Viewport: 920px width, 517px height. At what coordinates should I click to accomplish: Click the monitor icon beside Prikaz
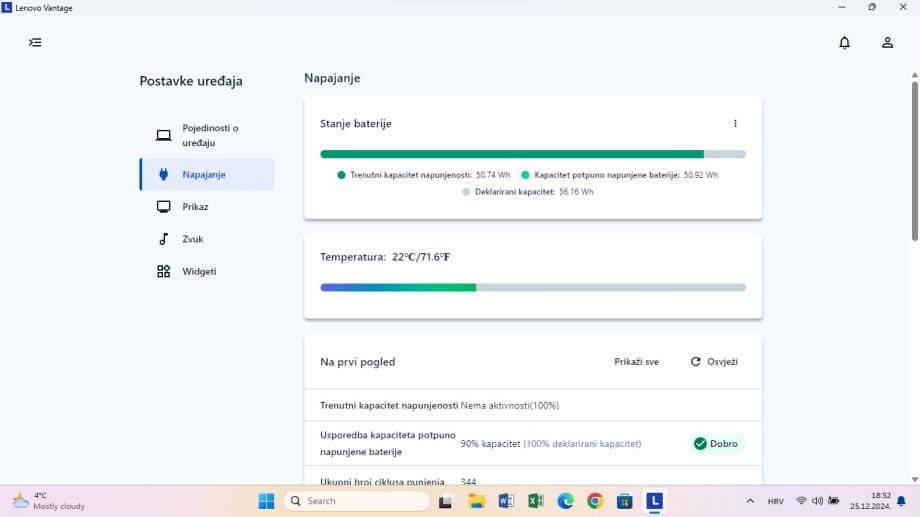click(x=164, y=207)
